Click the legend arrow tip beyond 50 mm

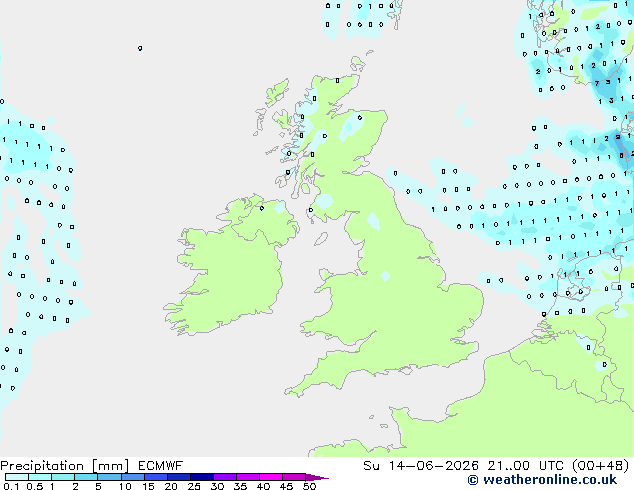[317, 477]
